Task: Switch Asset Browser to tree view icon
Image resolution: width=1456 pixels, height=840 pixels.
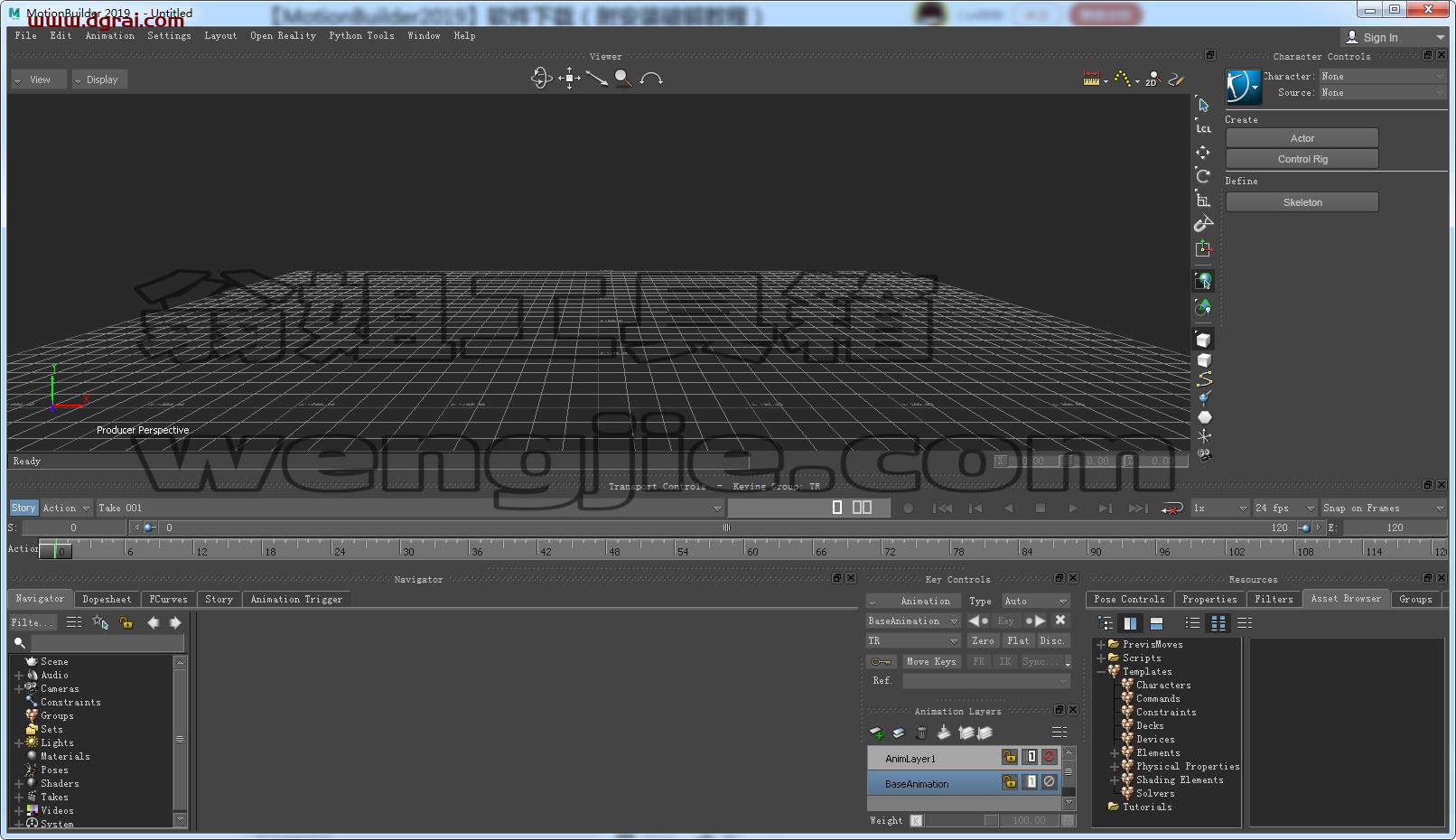Action: [x=1106, y=623]
